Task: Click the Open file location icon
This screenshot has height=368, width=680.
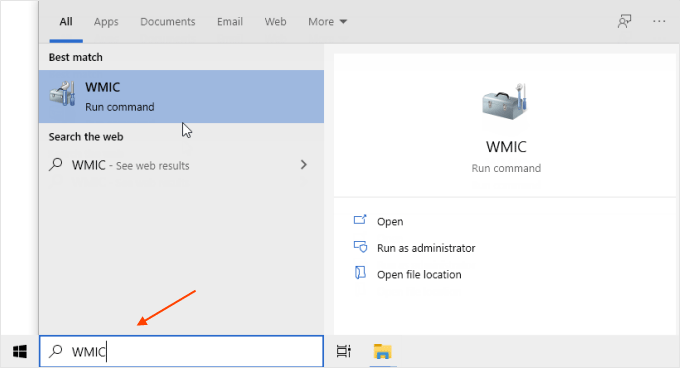Action: [x=360, y=273]
